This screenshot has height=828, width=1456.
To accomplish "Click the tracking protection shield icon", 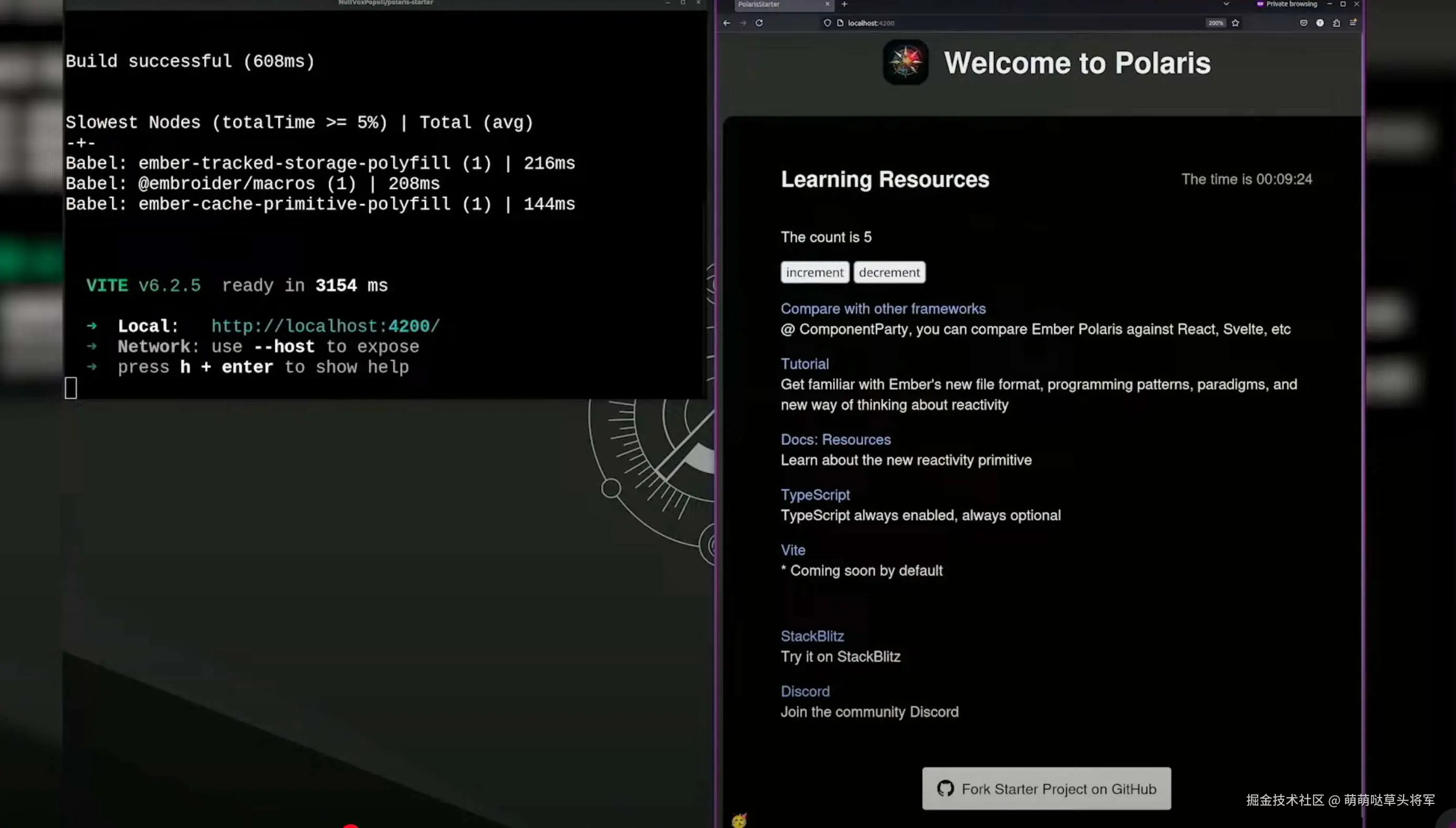I will pos(827,23).
